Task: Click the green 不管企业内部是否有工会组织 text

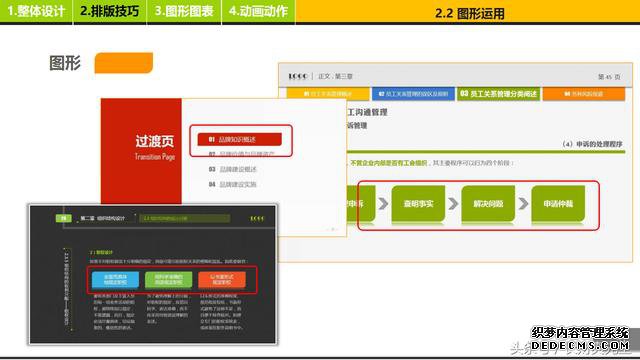Action: tap(389, 163)
